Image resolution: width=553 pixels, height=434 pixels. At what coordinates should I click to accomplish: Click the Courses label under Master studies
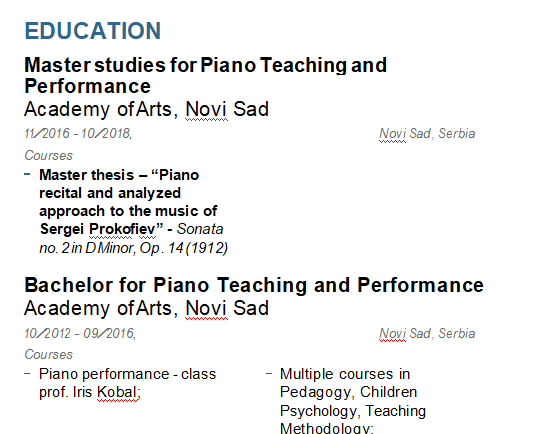(49, 155)
